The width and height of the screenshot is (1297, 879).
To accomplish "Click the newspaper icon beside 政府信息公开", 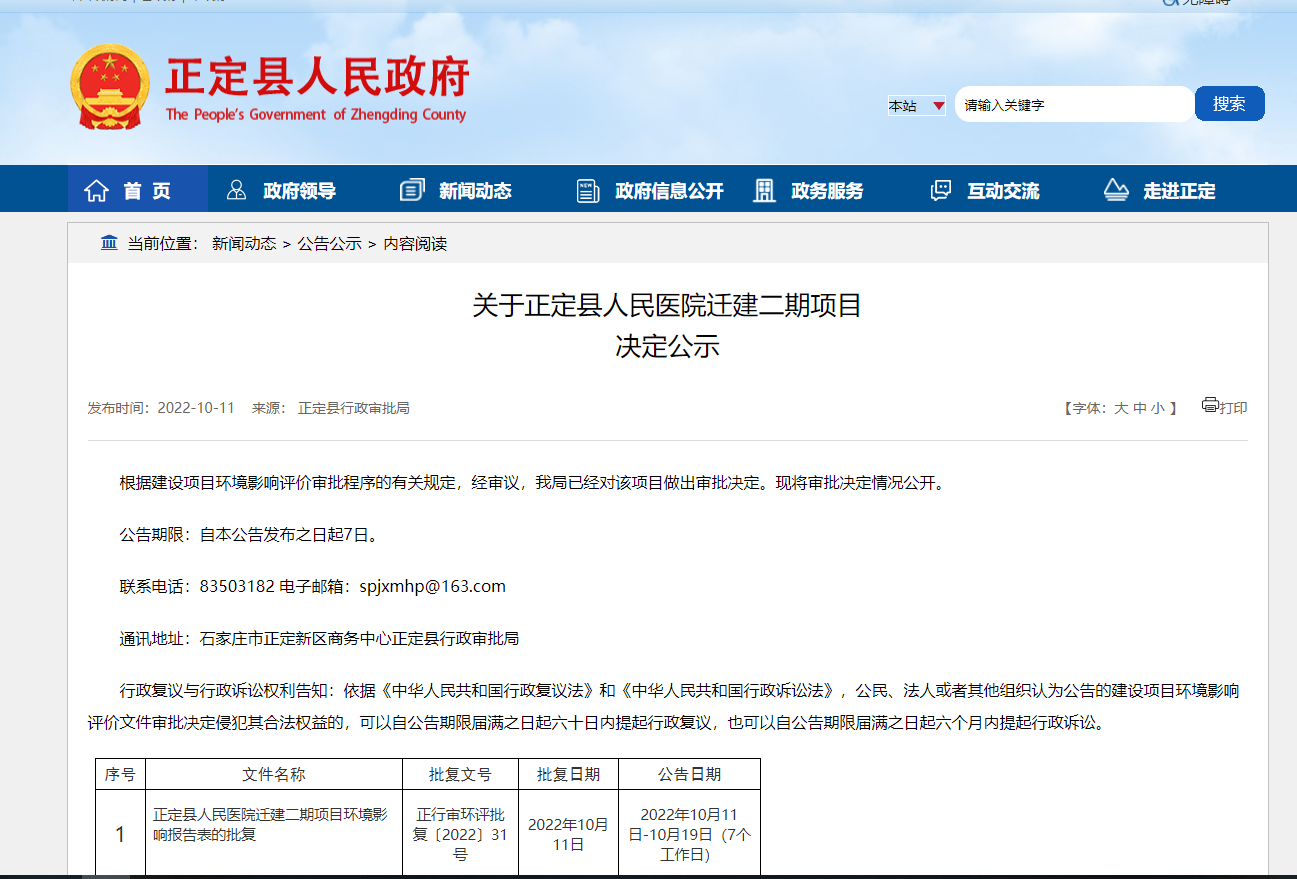I will click(x=588, y=190).
